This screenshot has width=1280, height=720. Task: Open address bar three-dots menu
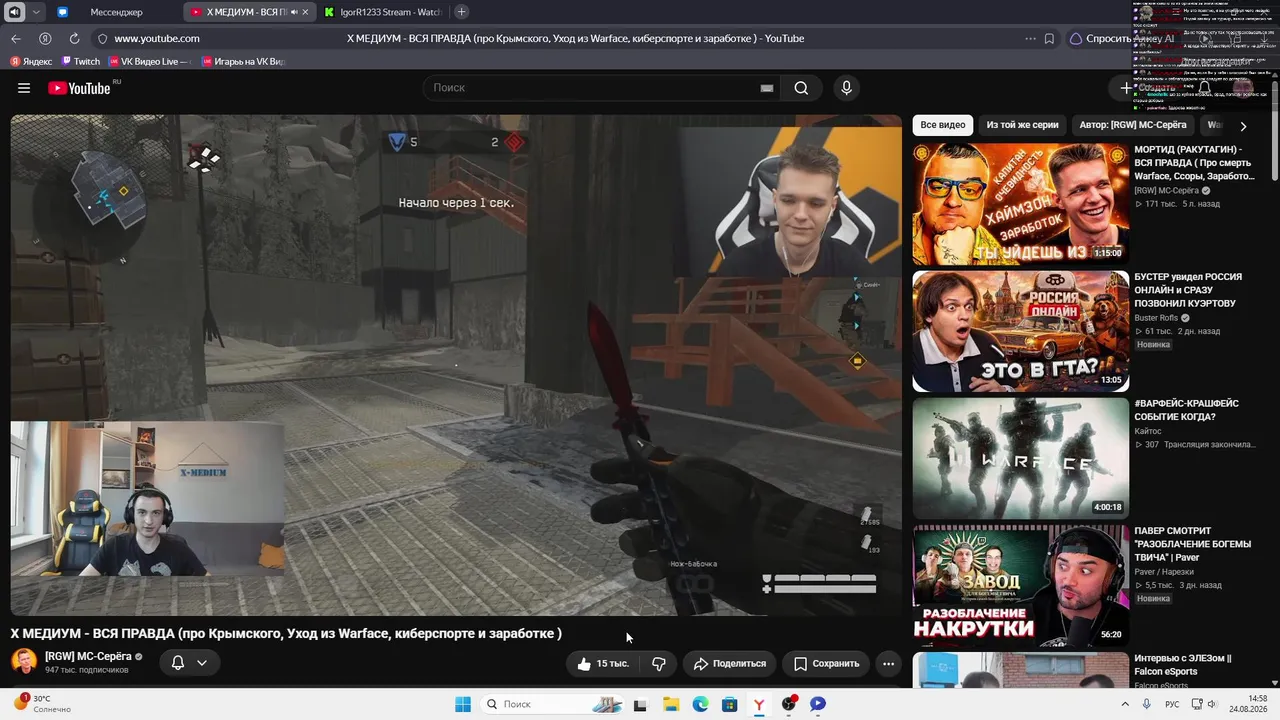pyautogui.click(x=1030, y=39)
